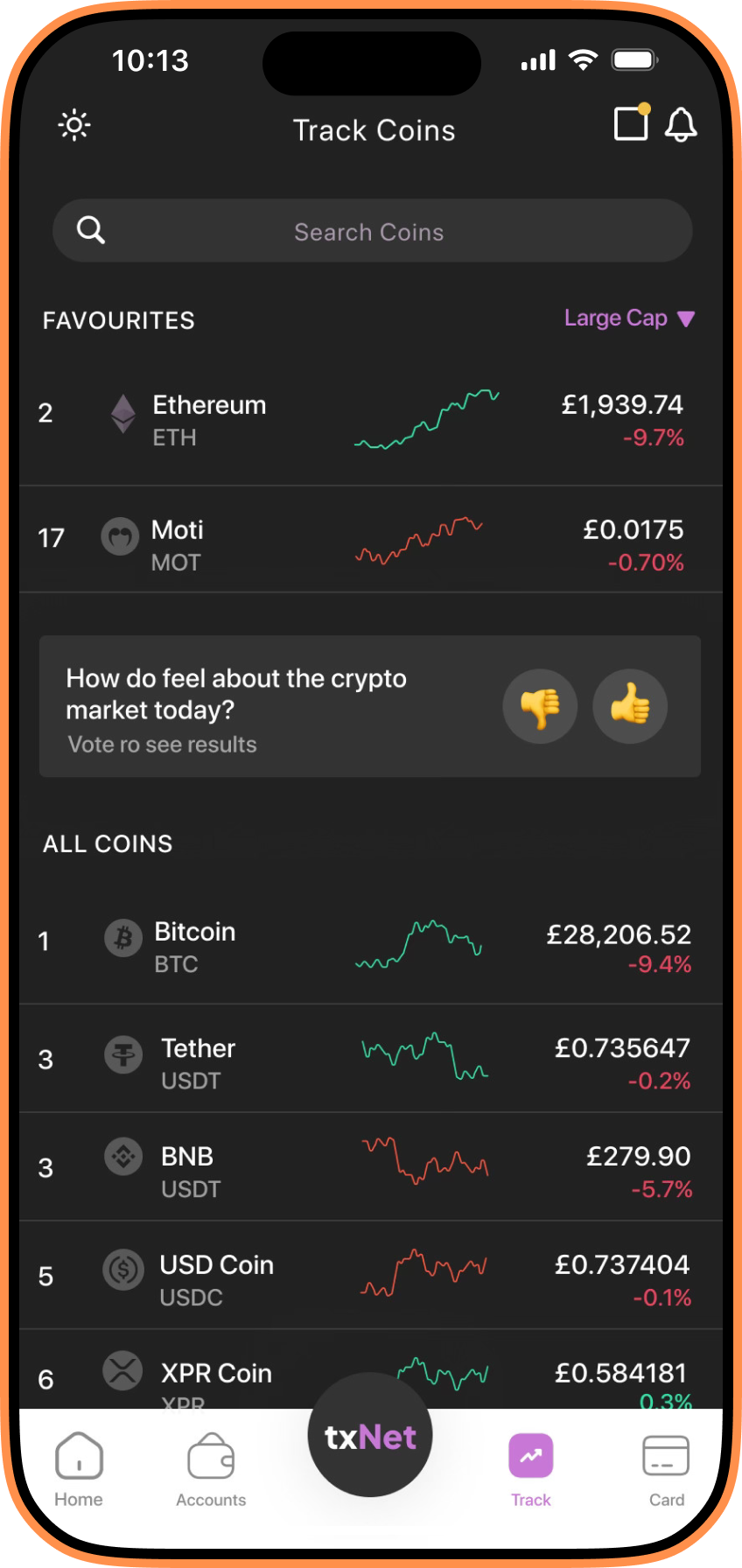Viewport: 742px width, 1568px height.
Task: Select the Bitcoin logo icon
Action: point(123,939)
